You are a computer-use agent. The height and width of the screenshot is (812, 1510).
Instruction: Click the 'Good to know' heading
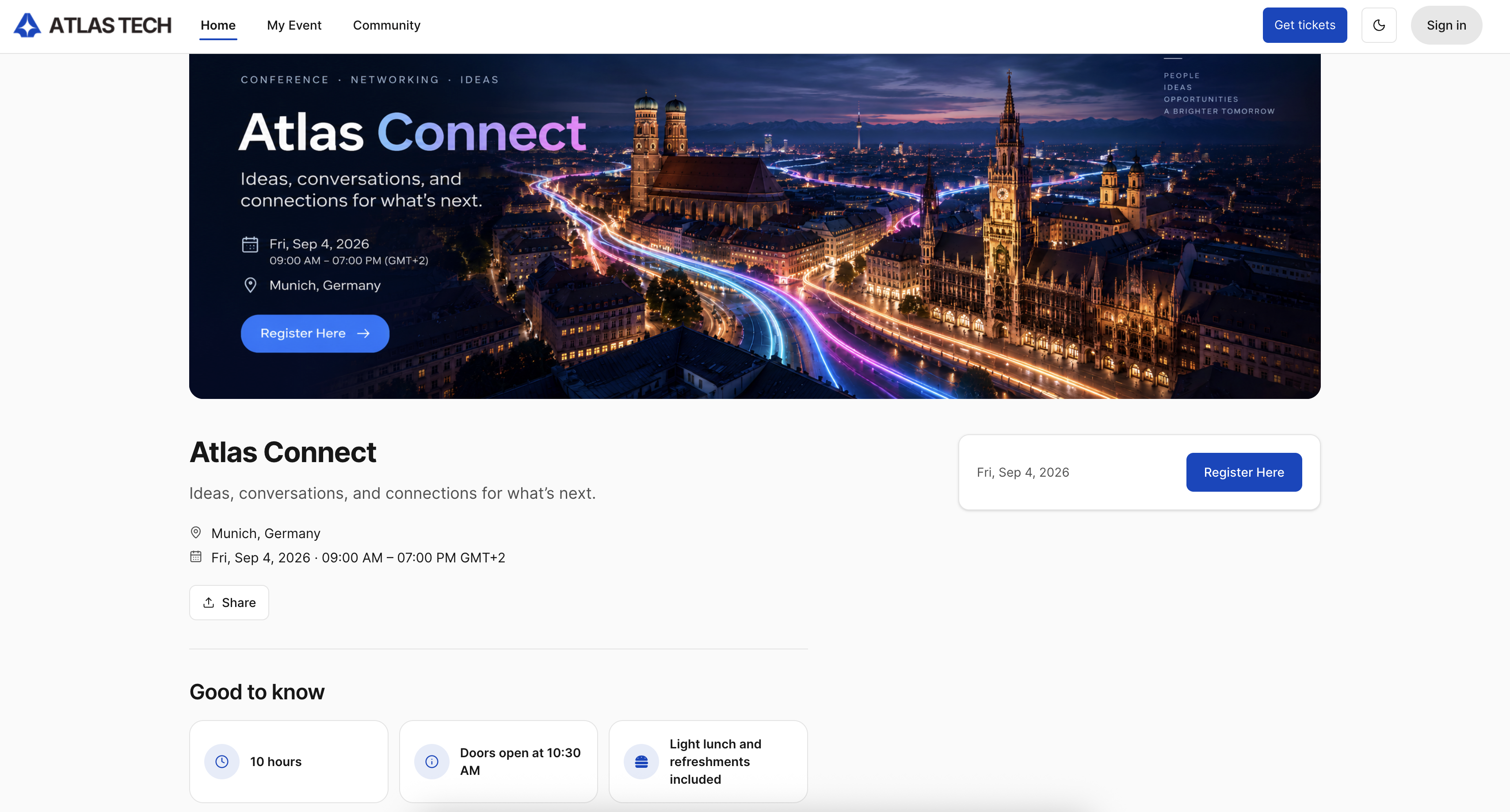tap(257, 692)
